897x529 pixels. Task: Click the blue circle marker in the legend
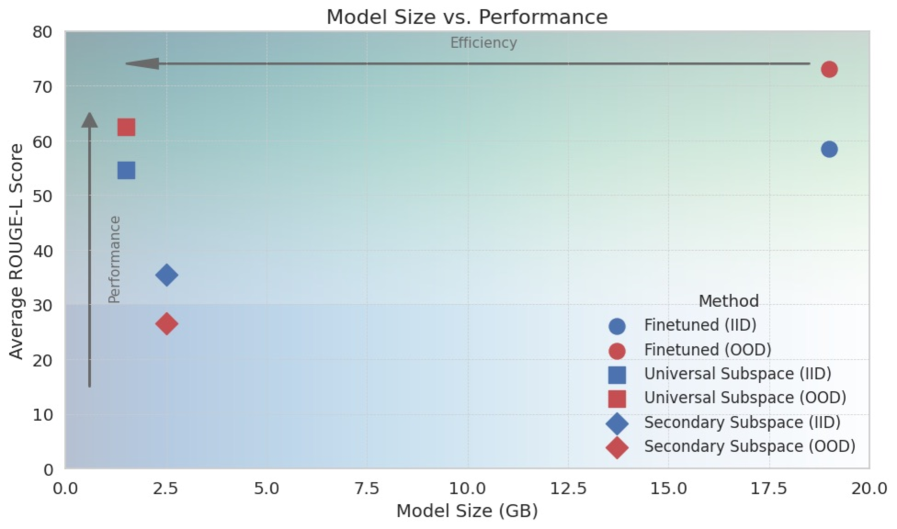[617, 326]
